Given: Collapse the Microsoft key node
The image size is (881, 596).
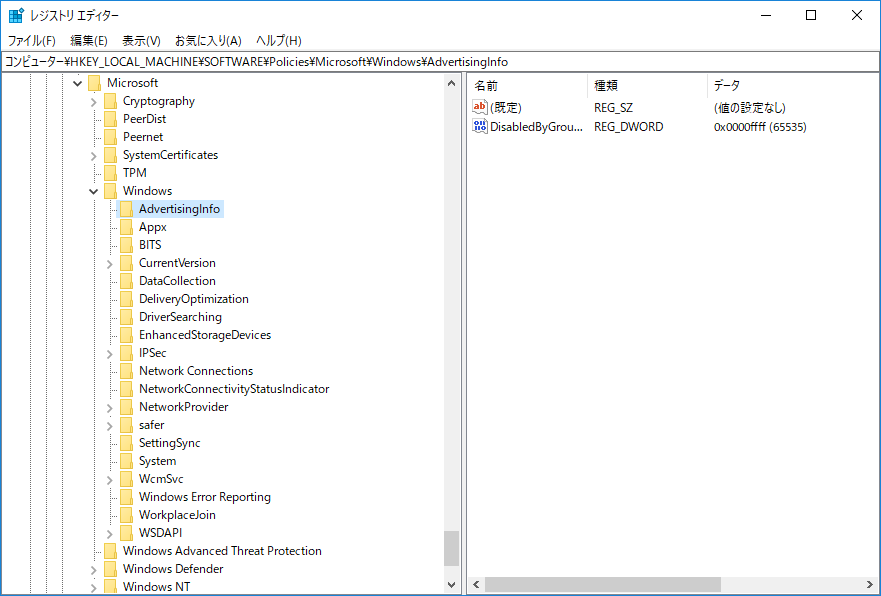Looking at the screenshot, I should [78, 83].
